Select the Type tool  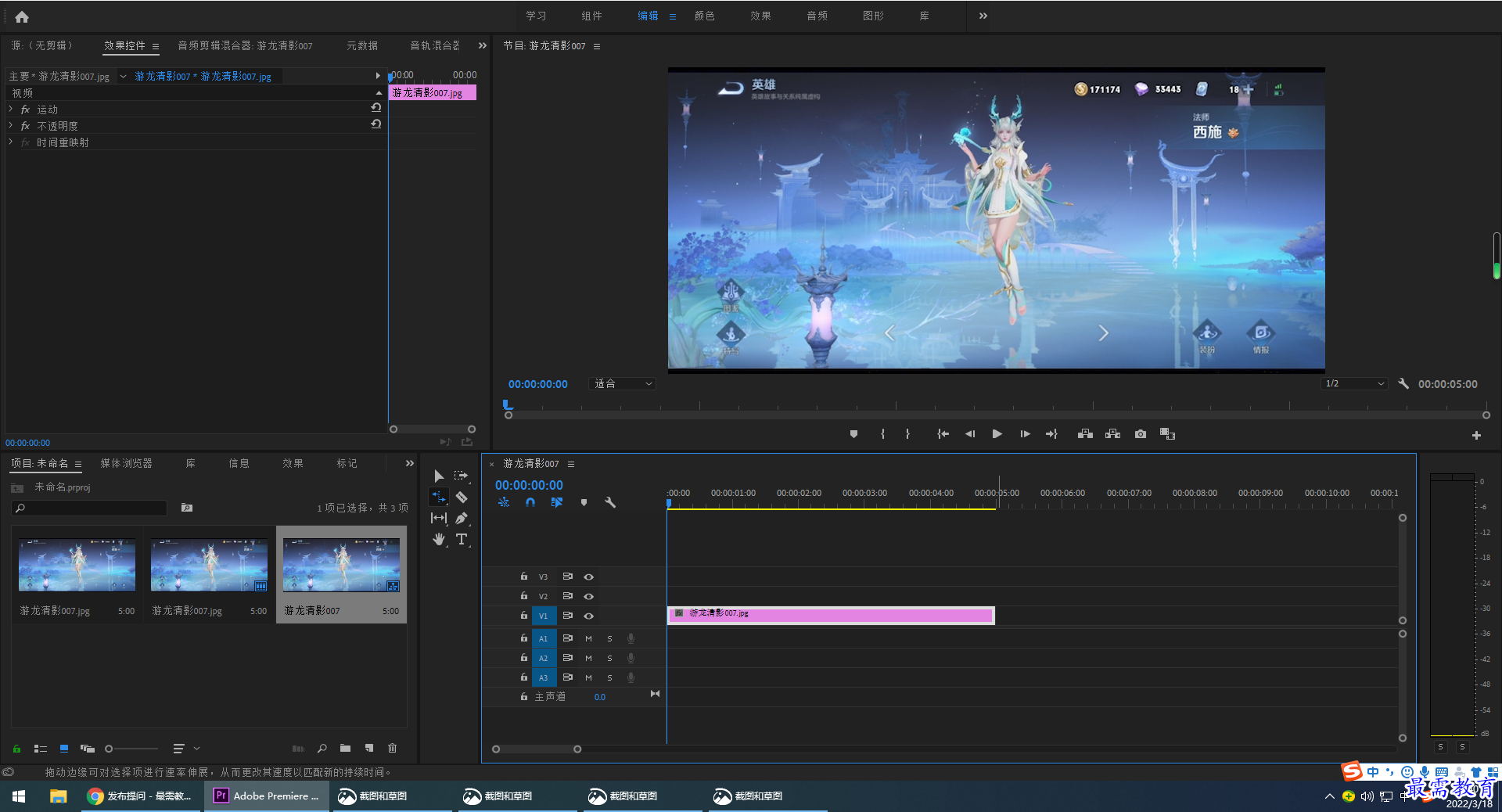point(462,539)
